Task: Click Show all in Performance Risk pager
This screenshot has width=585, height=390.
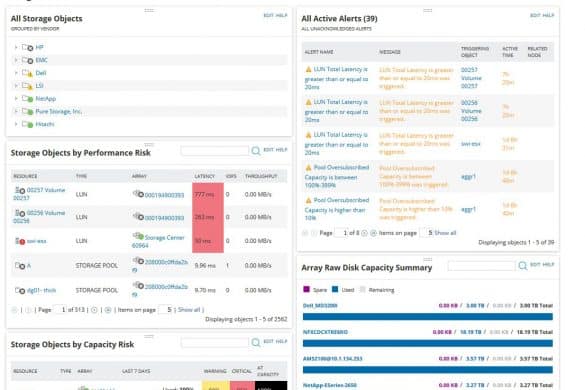Action: click(189, 310)
